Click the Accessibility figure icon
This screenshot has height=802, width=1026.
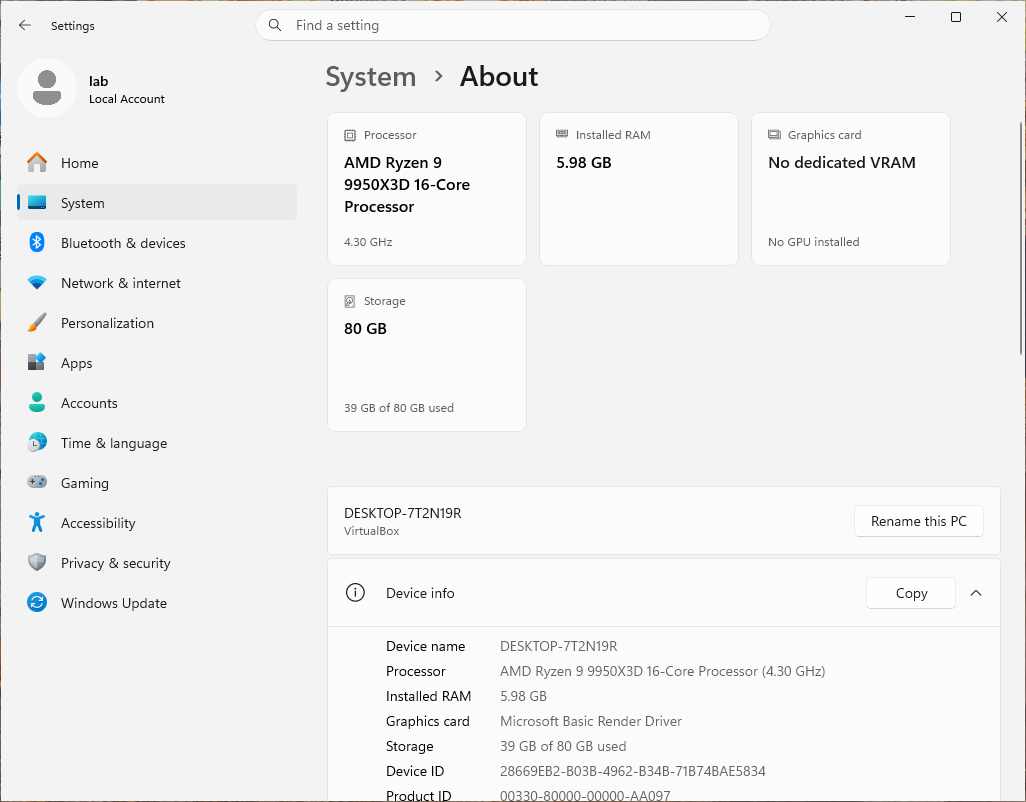click(37, 522)
